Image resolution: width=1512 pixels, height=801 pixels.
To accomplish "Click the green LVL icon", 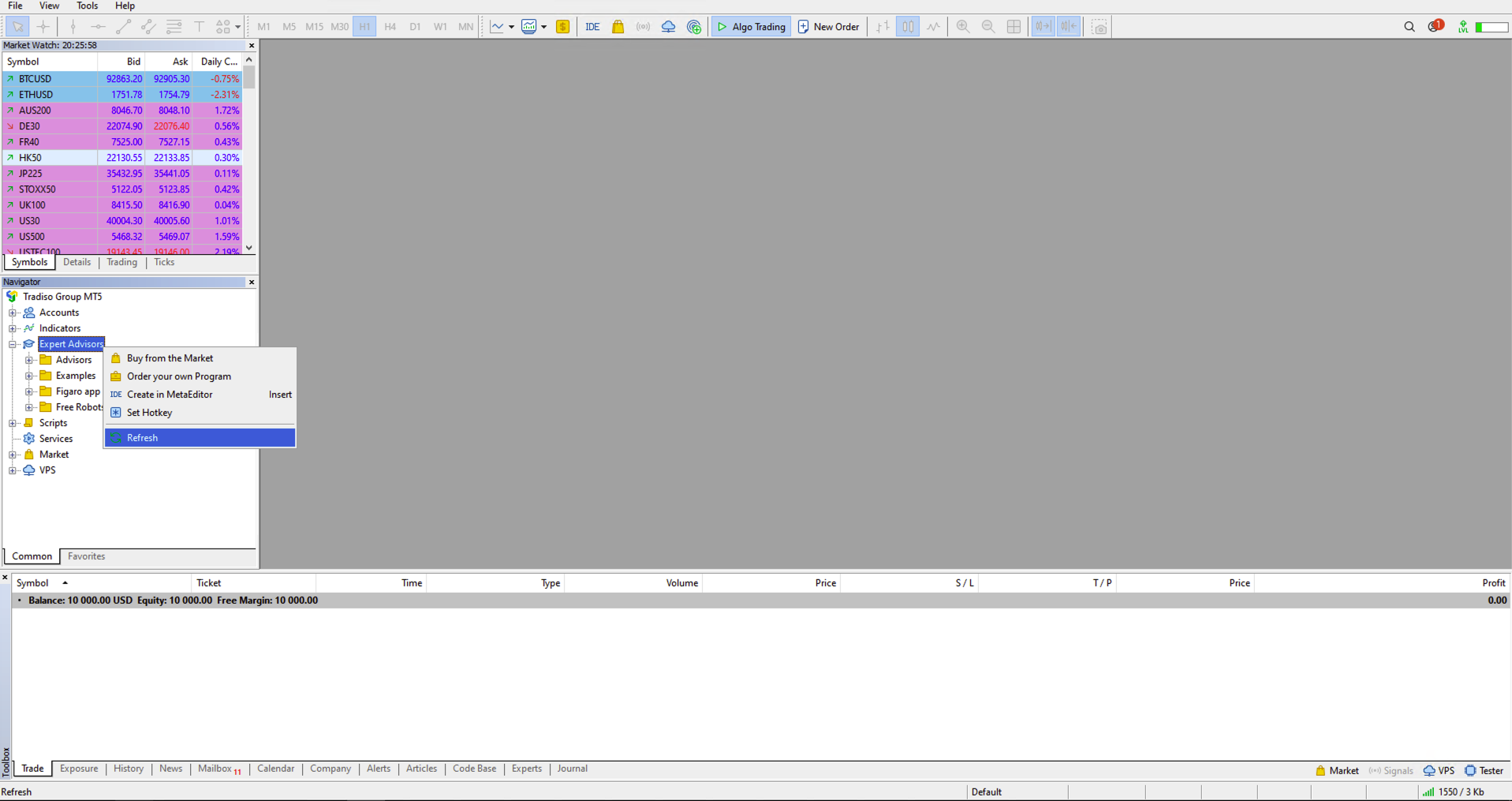I will [1463, 27].
